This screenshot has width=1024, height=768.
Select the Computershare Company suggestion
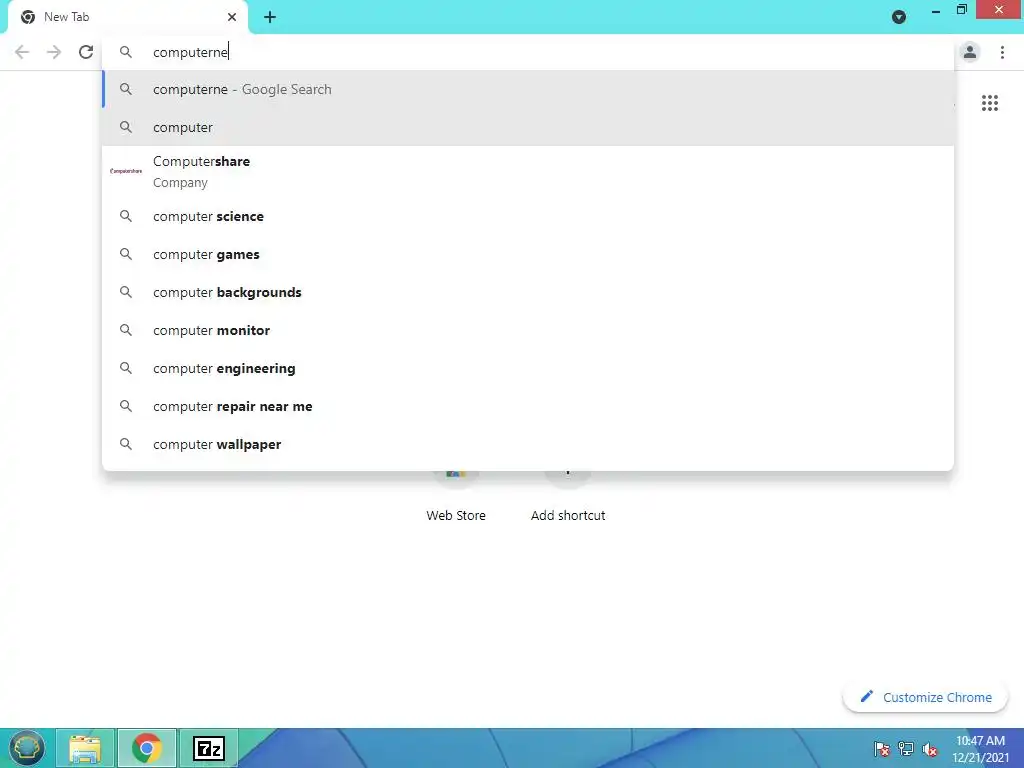pyautogui.click(x=528, y=172)
